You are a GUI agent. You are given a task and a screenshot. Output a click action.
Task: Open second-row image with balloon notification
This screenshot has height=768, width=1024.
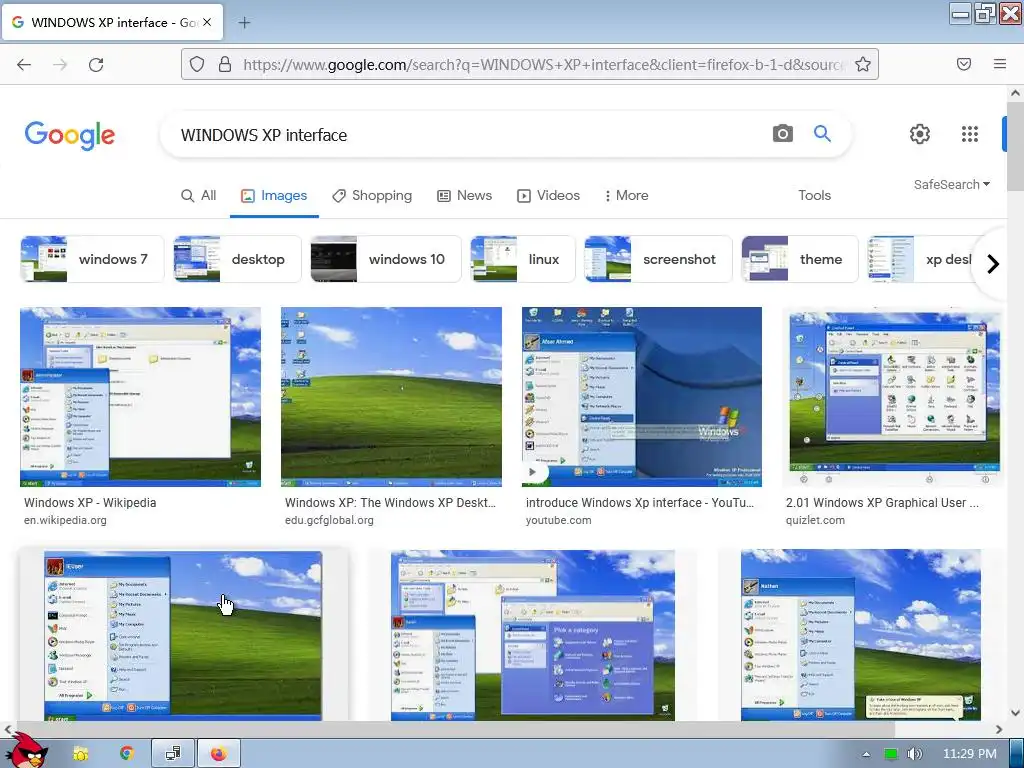pos(861,635)
